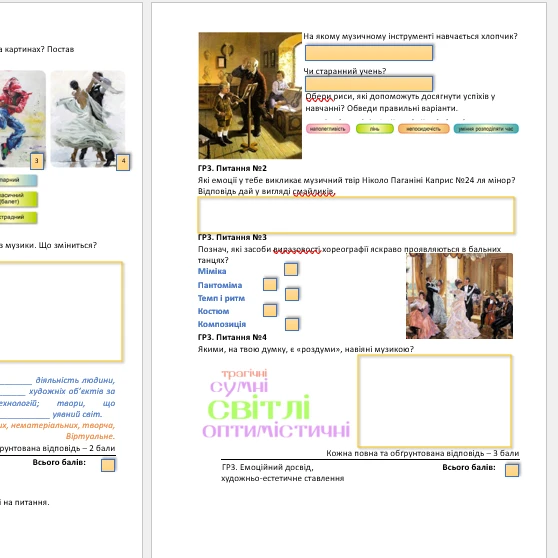
Task: Tick the checkbox next to Костюм
Action: tap(270, 310)
